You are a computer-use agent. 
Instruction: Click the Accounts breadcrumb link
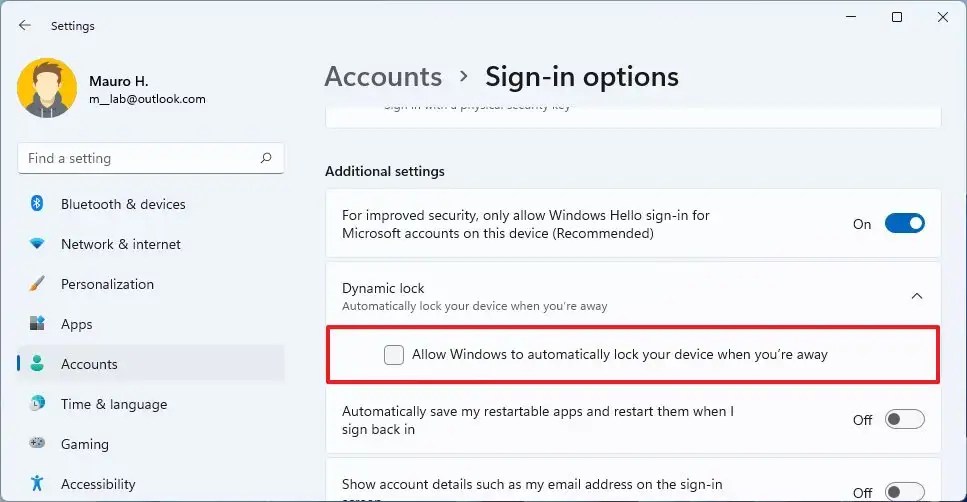(x=384, y=76)
